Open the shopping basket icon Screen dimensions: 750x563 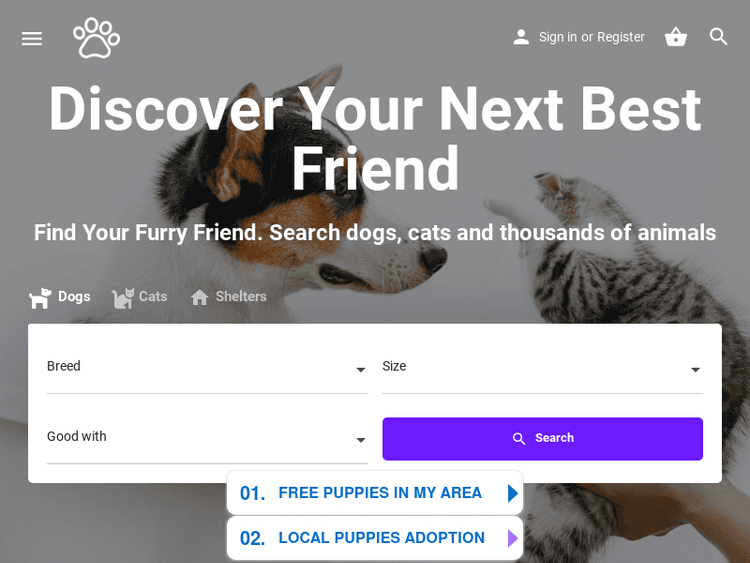[676, 37]
